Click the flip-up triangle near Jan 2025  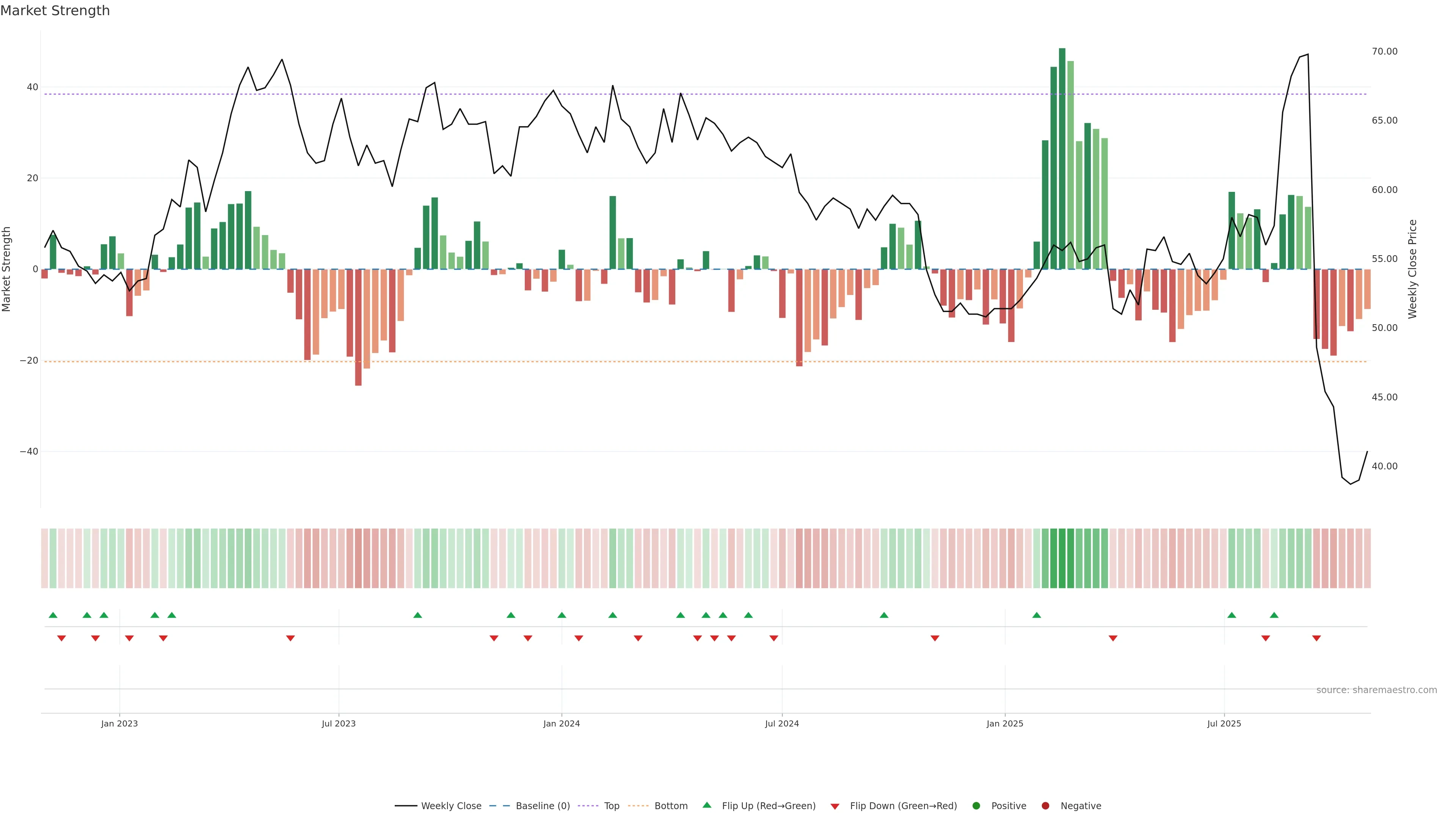point(1037,615)
